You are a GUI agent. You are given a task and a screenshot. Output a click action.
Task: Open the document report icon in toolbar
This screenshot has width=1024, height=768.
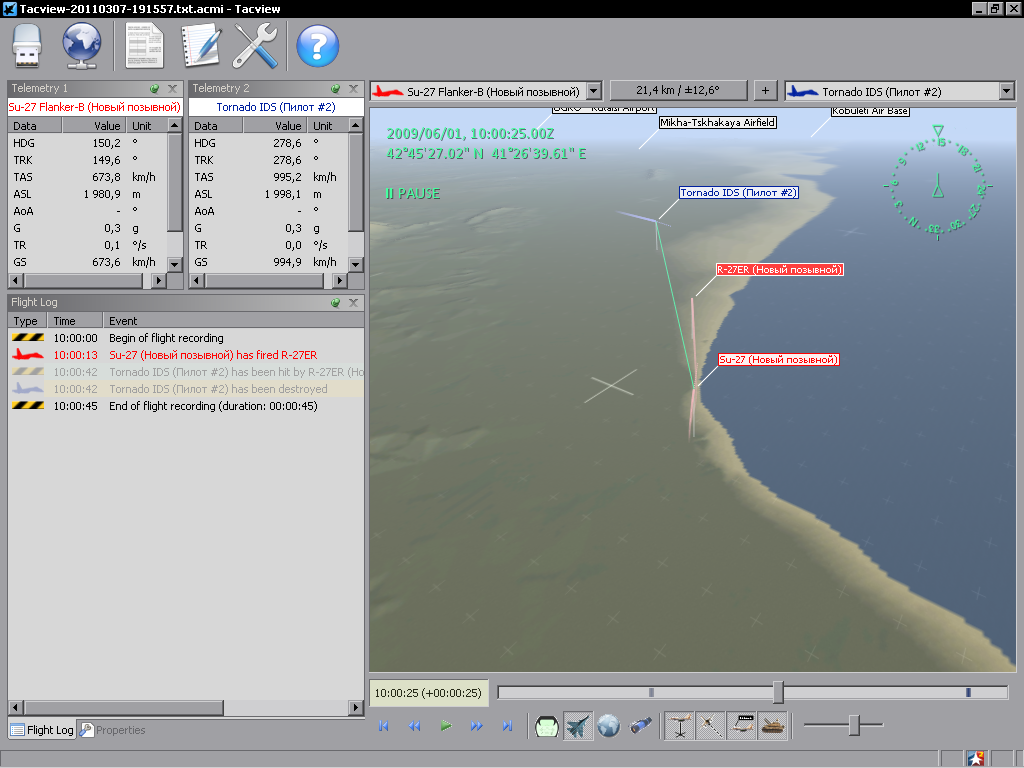click(144, 45)
